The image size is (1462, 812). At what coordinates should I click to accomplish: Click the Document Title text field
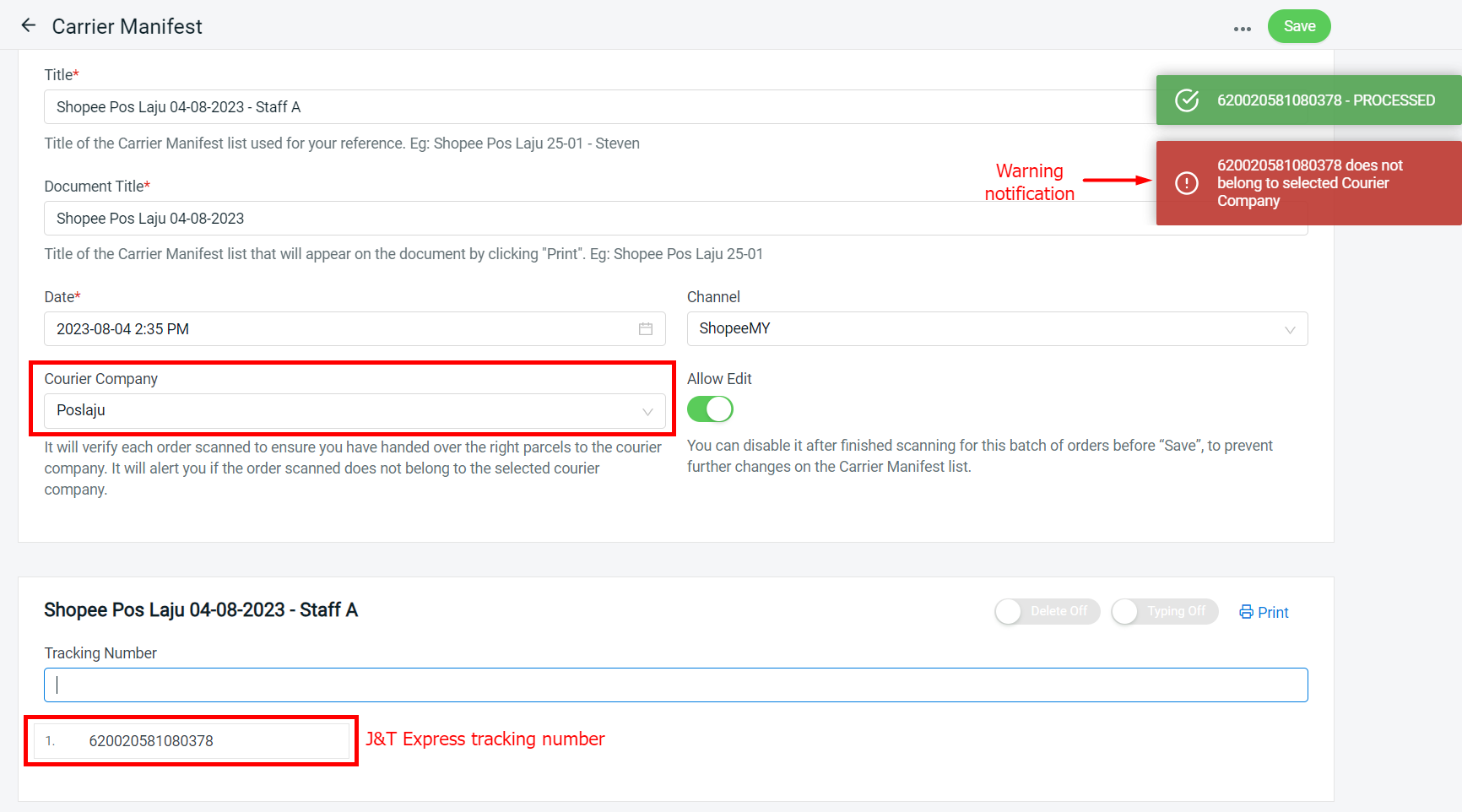click(591, 219)
